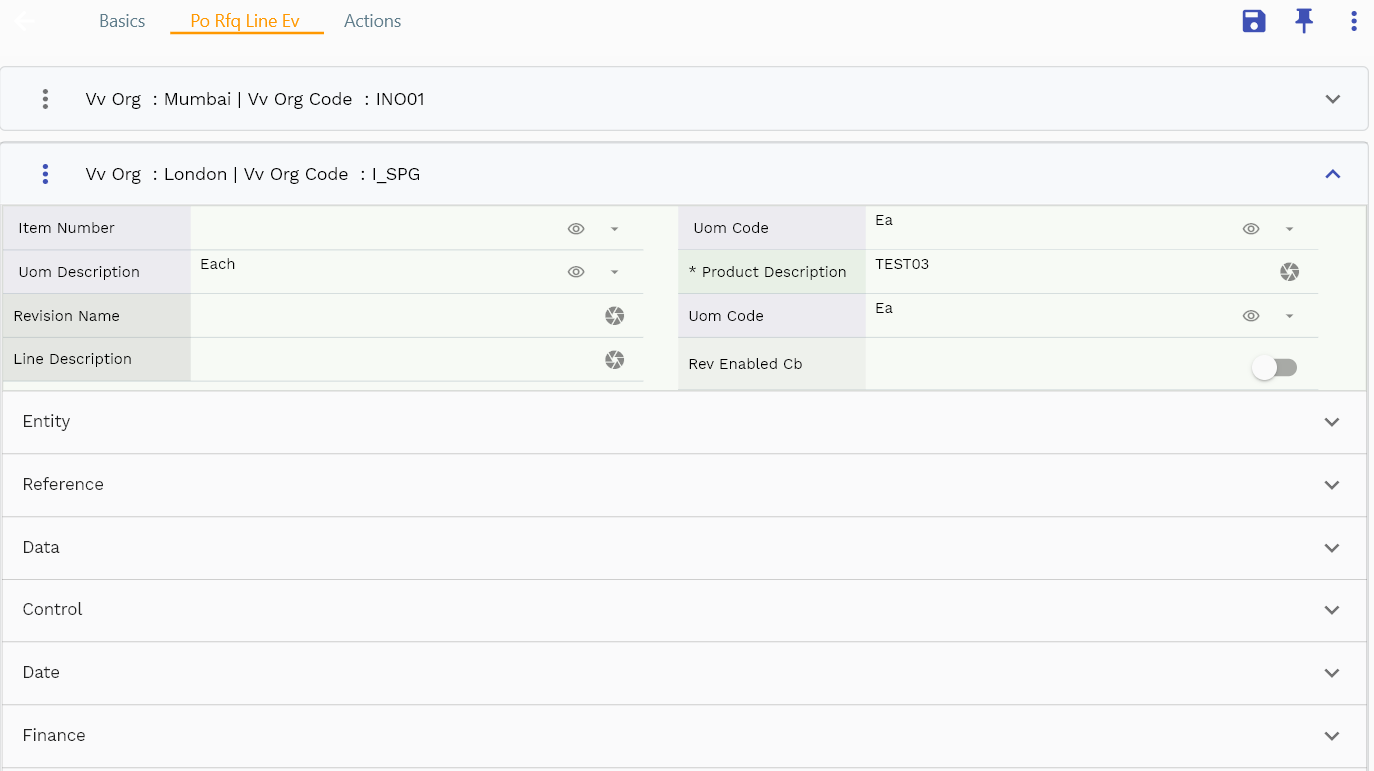This screenshot has width=1374, height=771.
Task: Click the eye icon next to Uom Description
Action: pos(576,271)
